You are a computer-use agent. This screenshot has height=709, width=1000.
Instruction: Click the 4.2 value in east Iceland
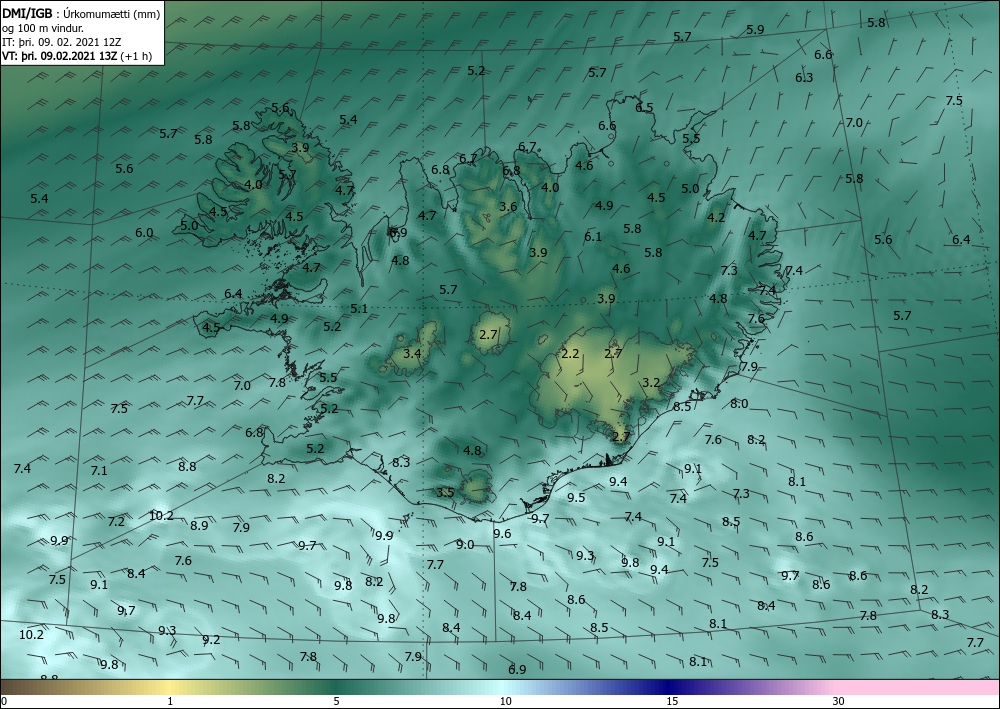[716, 217]
